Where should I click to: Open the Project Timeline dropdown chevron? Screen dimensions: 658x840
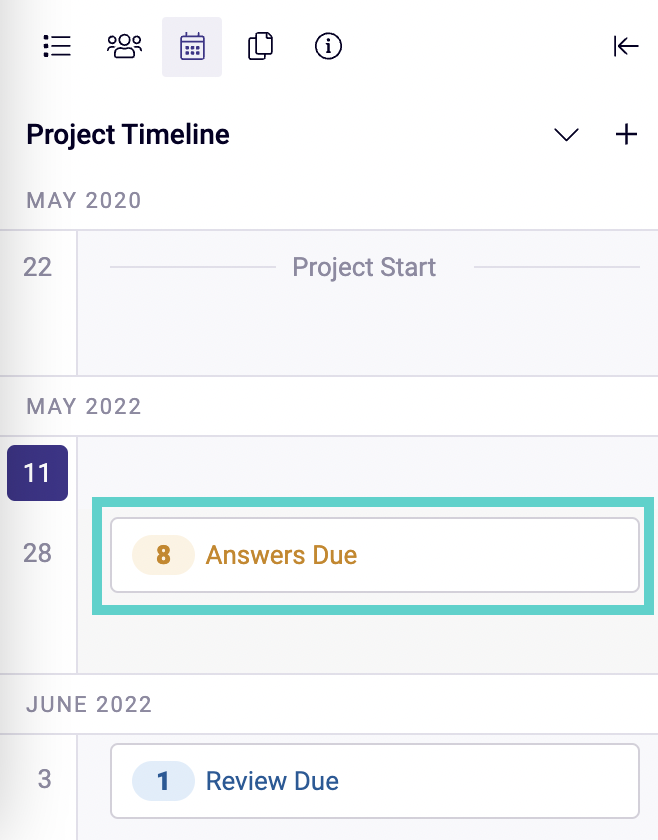tap(566, 135)
